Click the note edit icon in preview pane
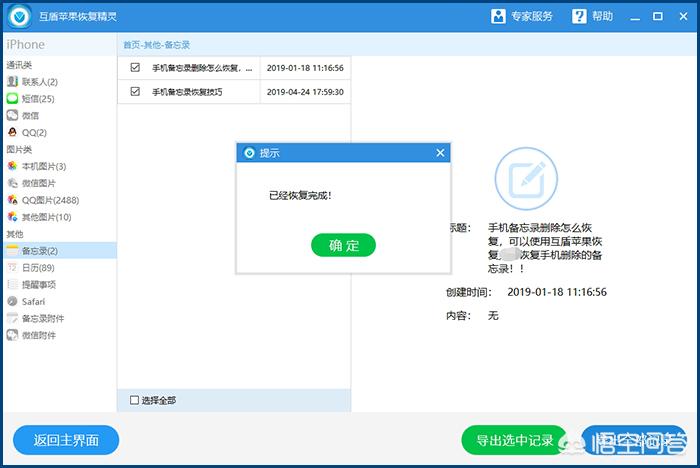Viewport: 700px width, 468px height. pyautogui.click(x=526, y=179)
